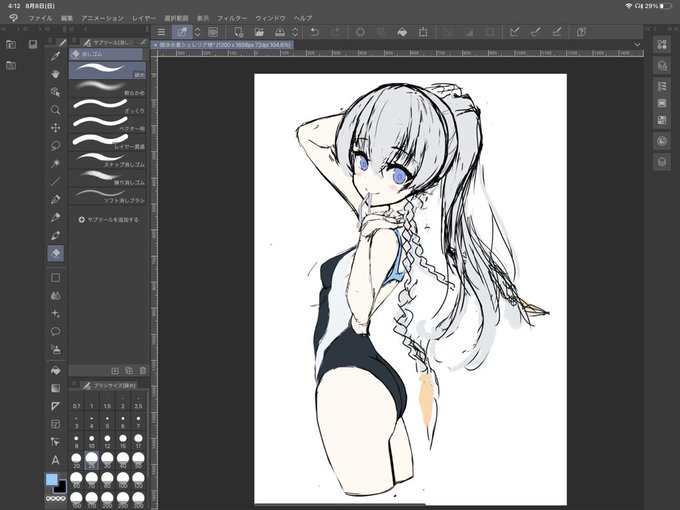This screenshot has width=680, height=510.
Task: Select the Pen tool
Action: click(x=56, y=199)
